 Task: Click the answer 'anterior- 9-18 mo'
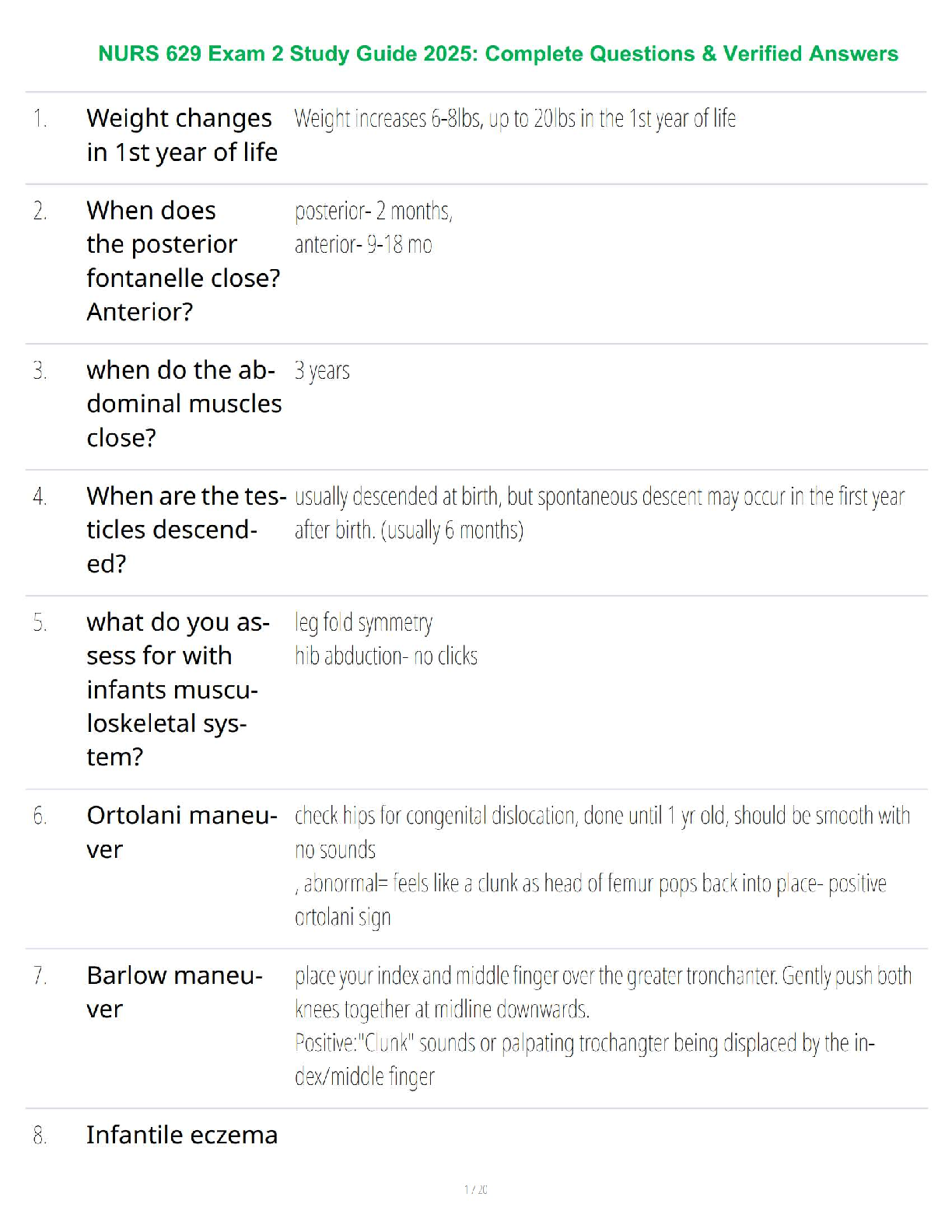(x=363, y=244)
